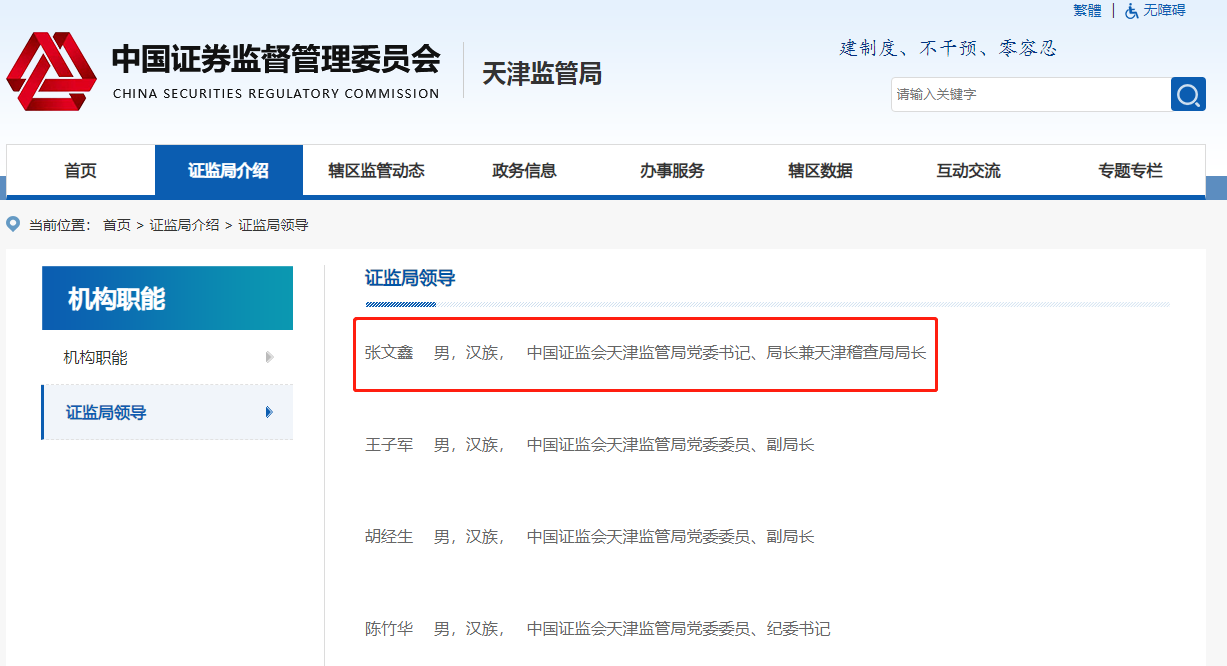Click the CHINA SECURITIES REGULATORY COMMISSION subtitle

click(x=276, y=94)
